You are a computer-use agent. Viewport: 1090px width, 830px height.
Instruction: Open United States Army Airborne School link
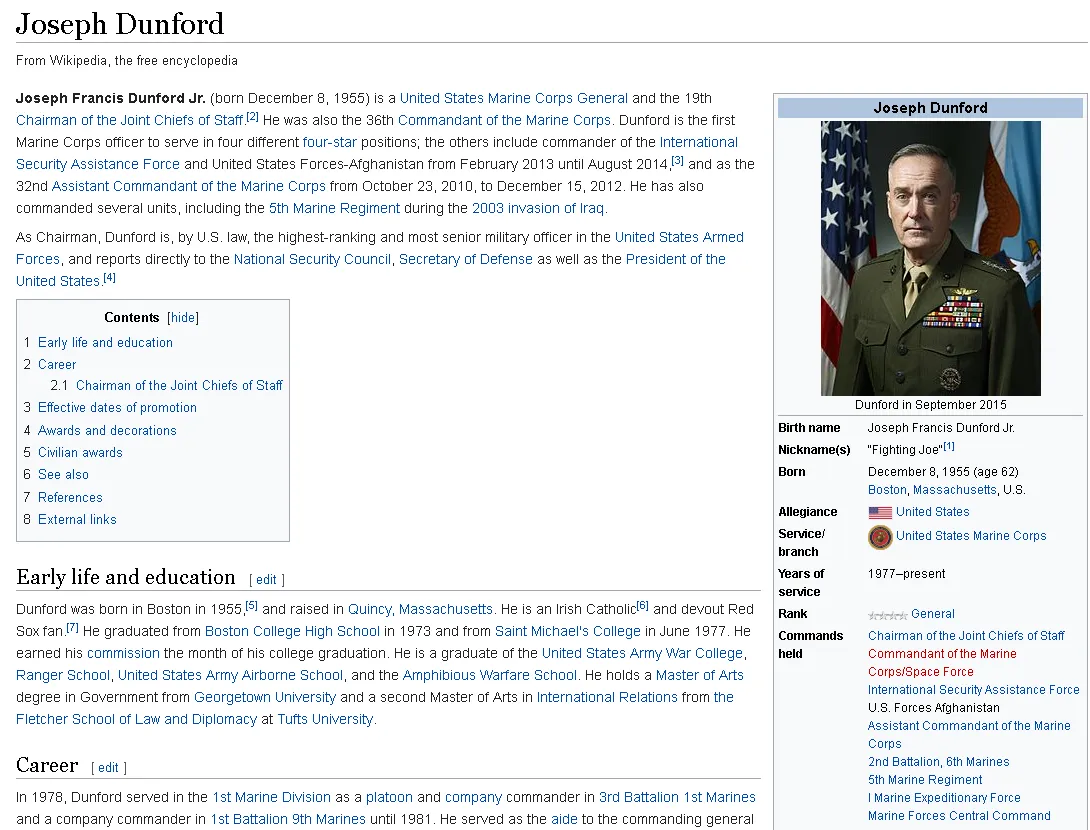[230, 676]
